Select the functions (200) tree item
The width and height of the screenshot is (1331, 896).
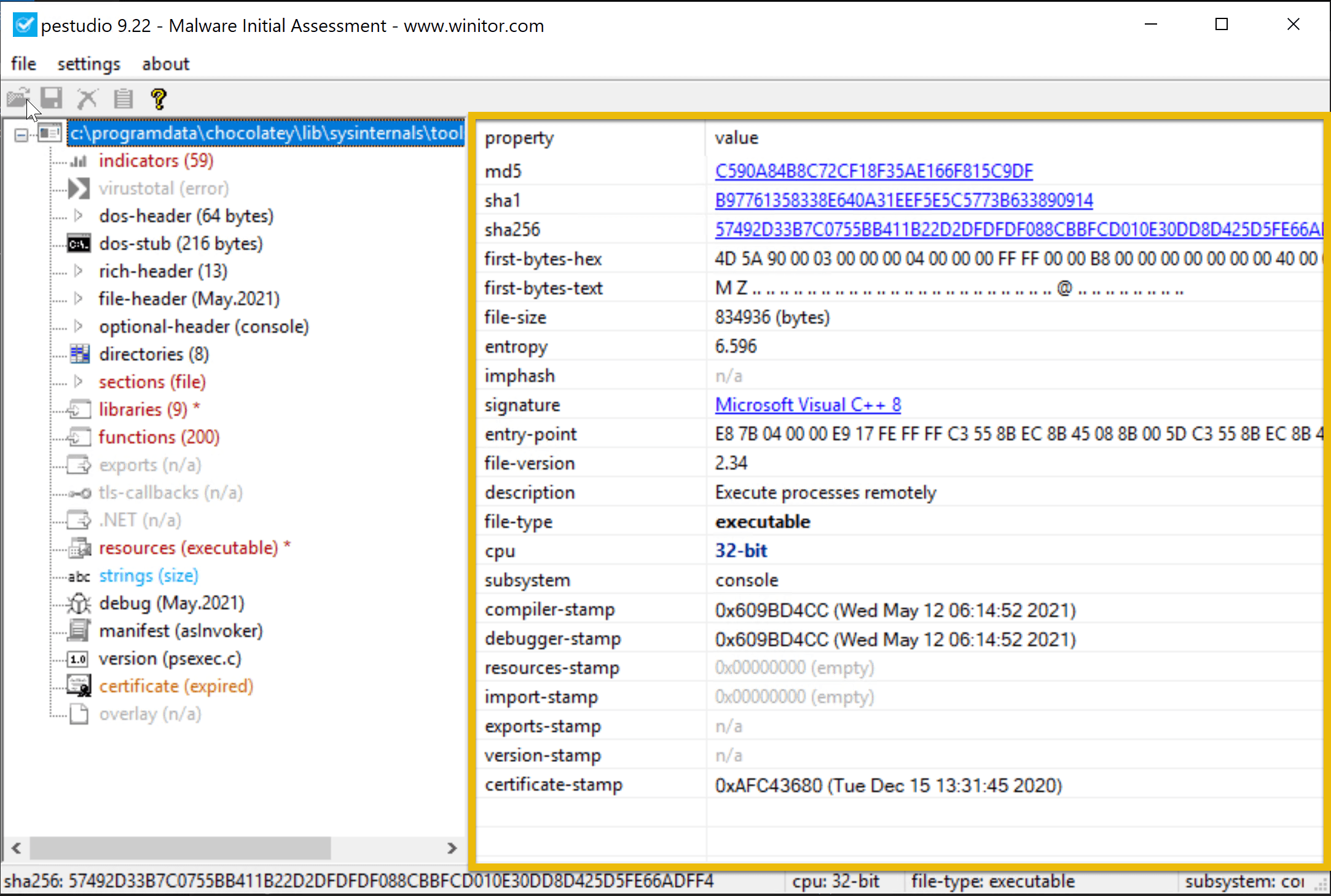pos(159,437)
